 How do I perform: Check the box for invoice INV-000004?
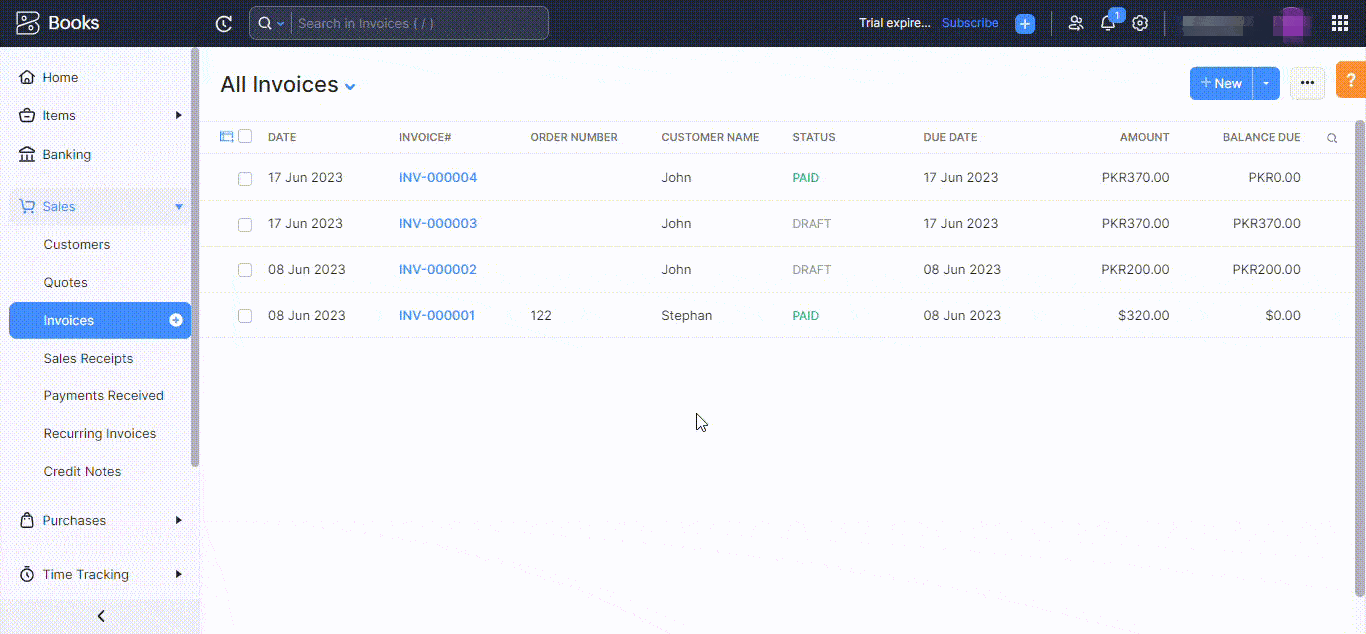(x=245, y=179)
